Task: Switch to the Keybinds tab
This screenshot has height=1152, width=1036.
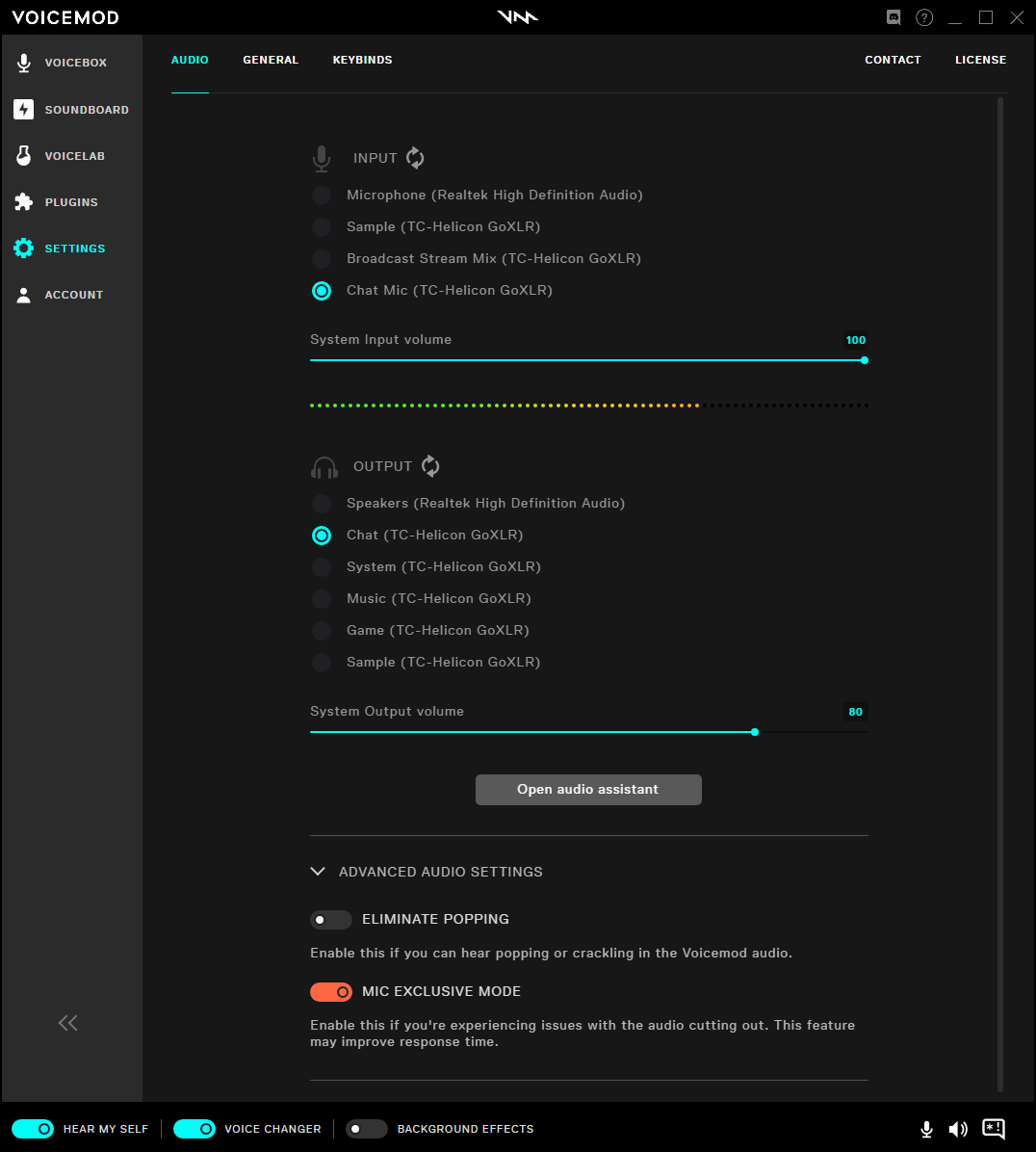Action: click(363, 61)
